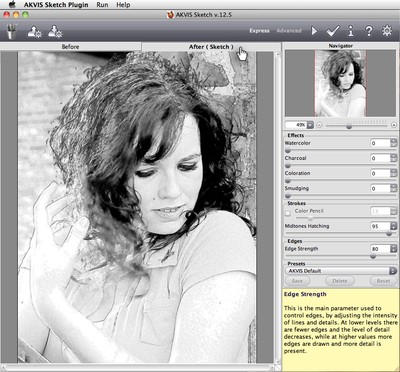This screenshot has height=372, width=400.
Task: Click the save presets export icon
Action: [x=55, y=31]
